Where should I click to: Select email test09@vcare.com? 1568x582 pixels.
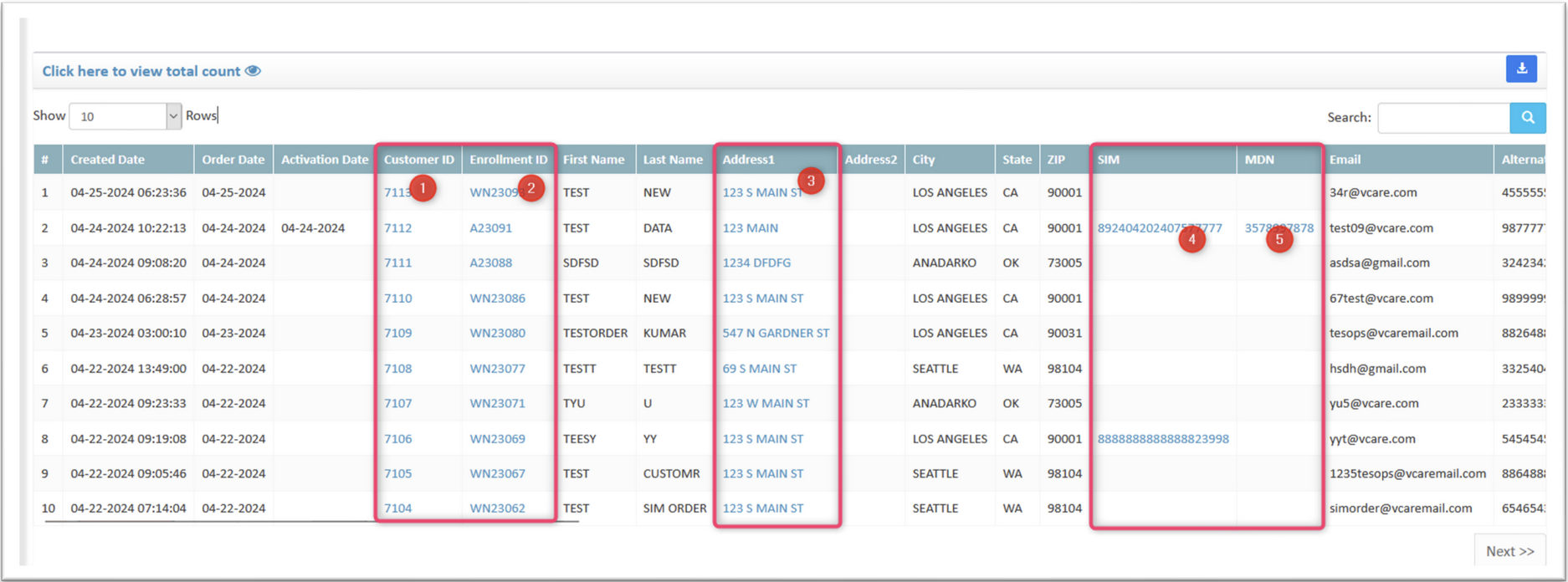click(x=1381, y=227)
